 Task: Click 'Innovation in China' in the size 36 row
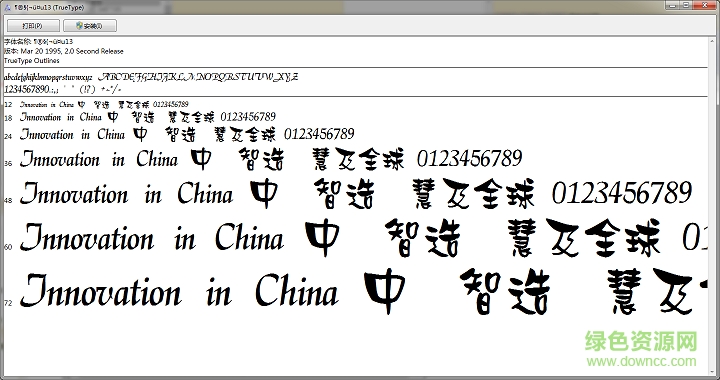[99, 159]
